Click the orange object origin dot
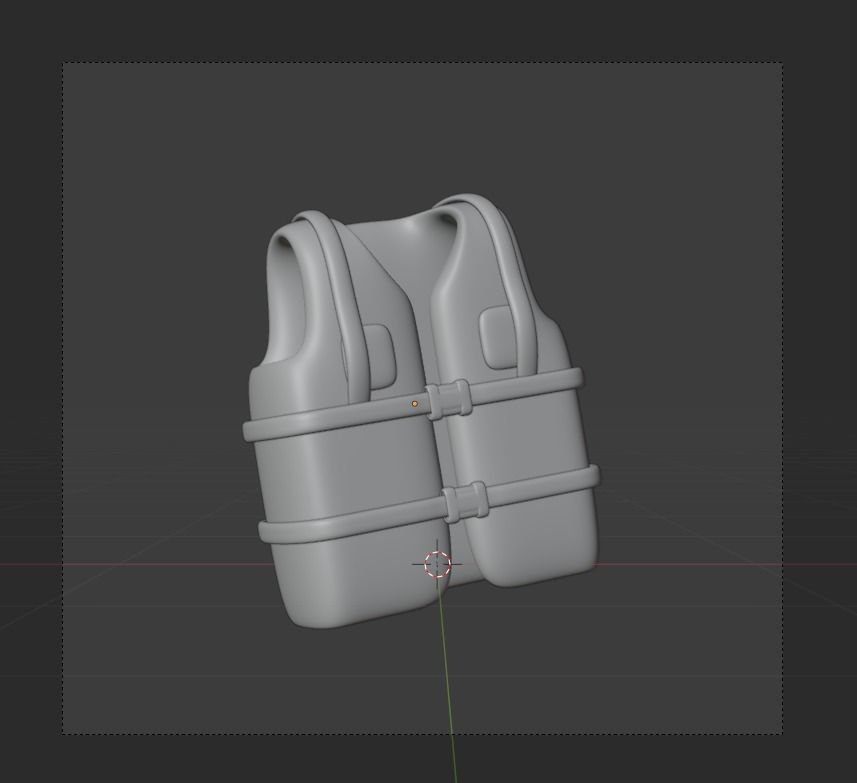The image size is (857, 783). [414, 404]
